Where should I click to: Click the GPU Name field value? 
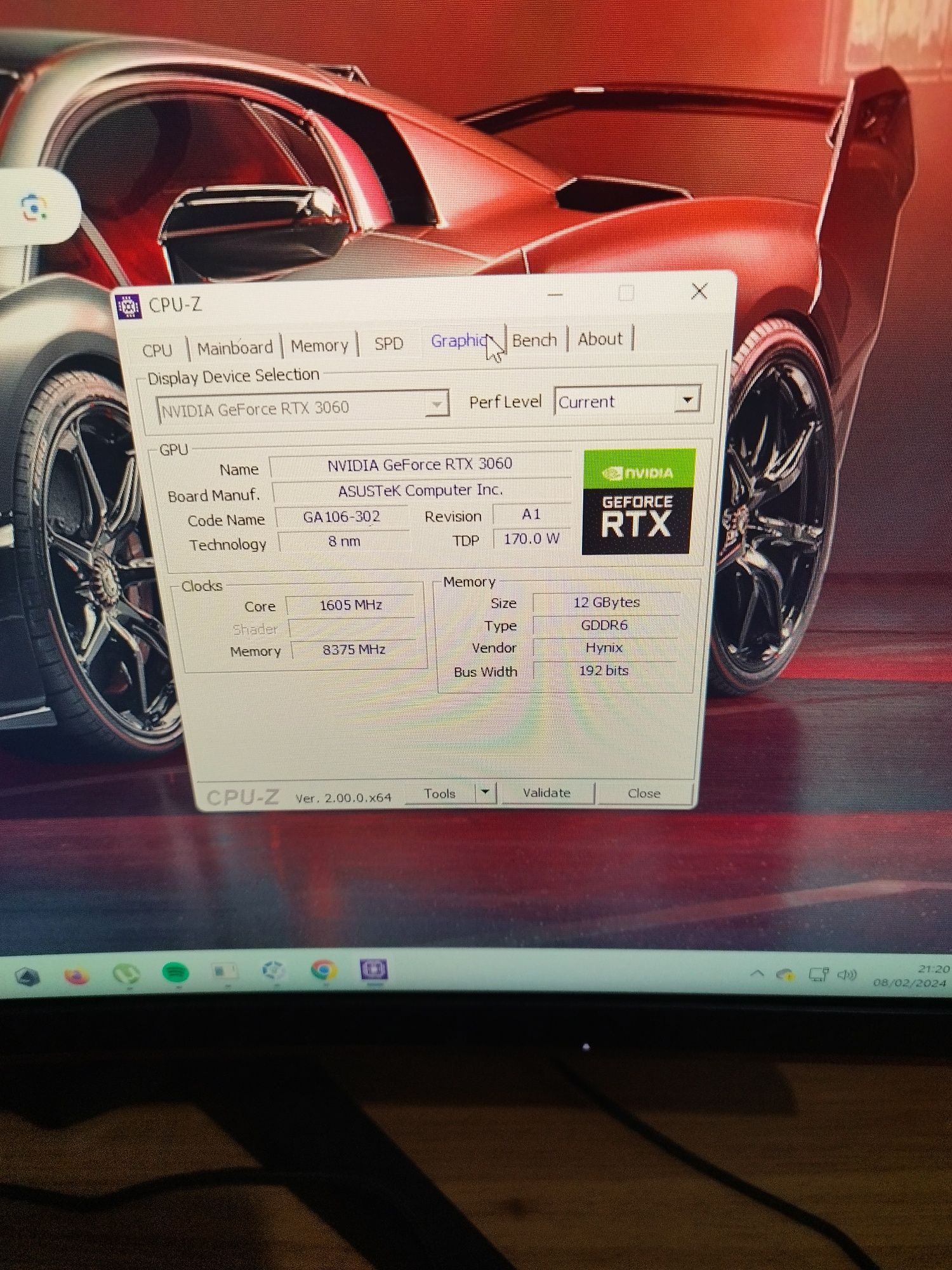[420, 464]
